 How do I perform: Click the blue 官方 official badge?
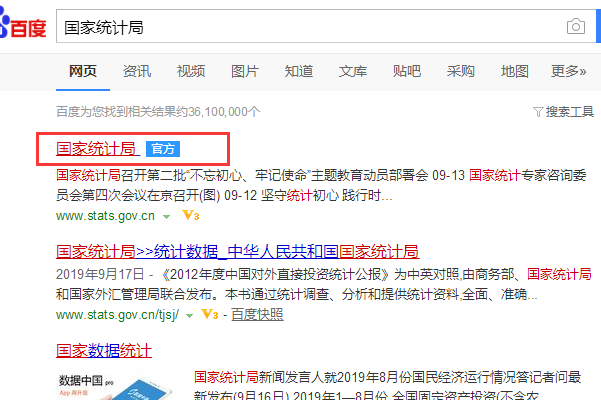[x=163, y=149]
